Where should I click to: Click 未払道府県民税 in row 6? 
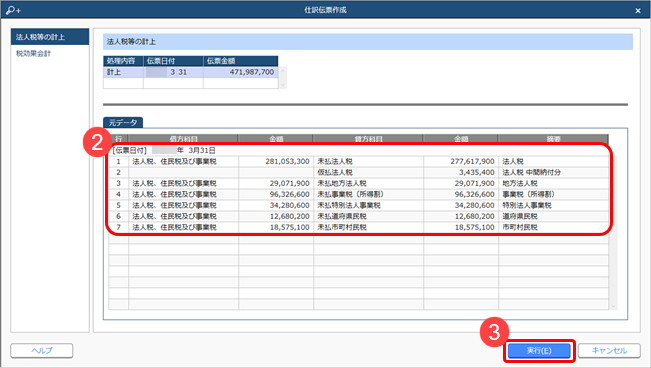369,216
